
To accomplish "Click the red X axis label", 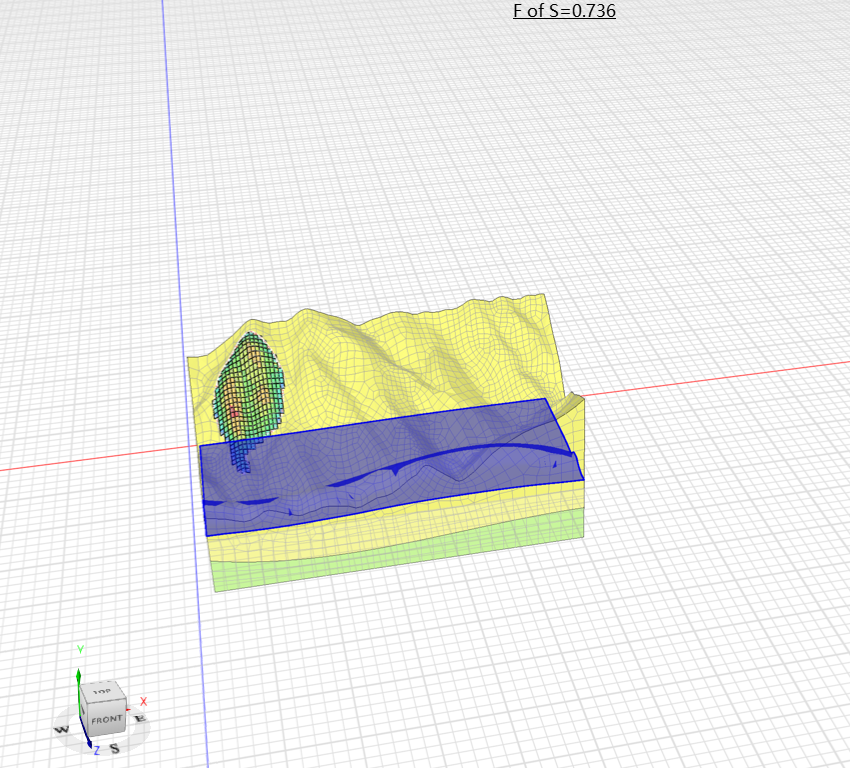I will [x=144, y=701].
